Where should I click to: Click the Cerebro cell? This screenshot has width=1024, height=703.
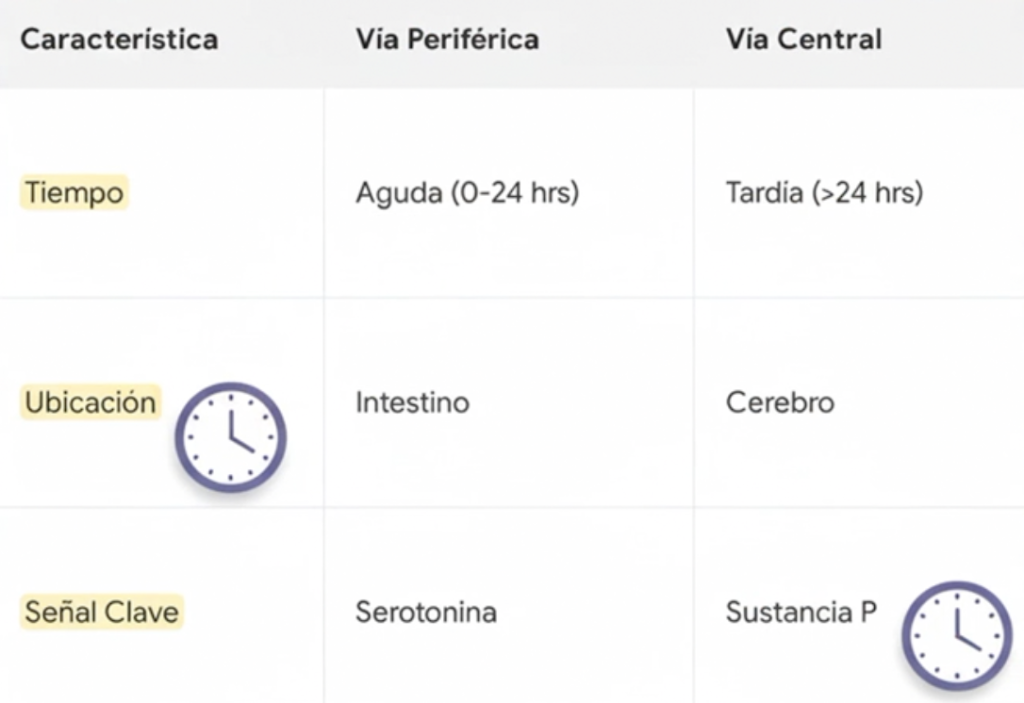click(780, 403)
